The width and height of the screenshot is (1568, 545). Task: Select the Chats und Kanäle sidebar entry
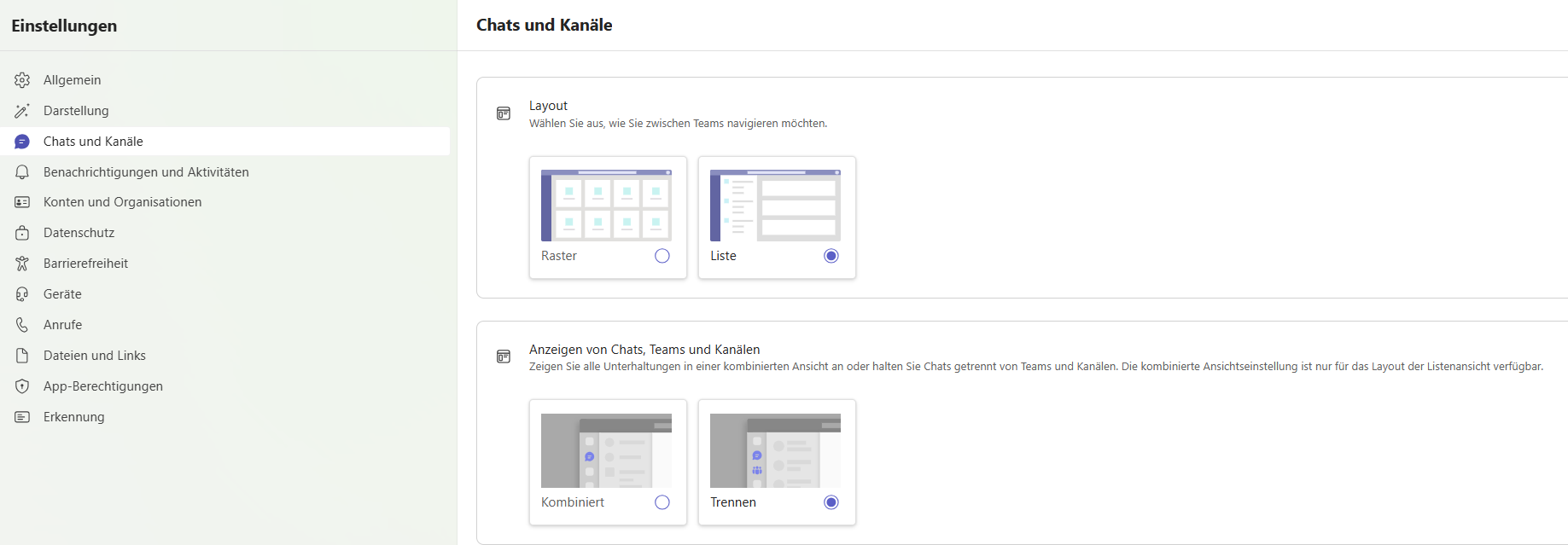coord(225,142)
